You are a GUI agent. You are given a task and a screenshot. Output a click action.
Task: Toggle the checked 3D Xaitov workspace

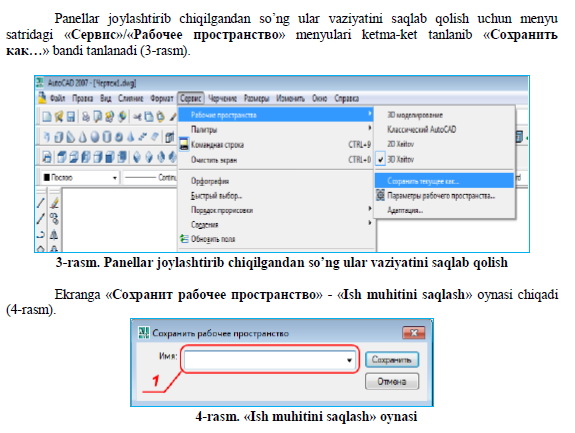point(400,159)
